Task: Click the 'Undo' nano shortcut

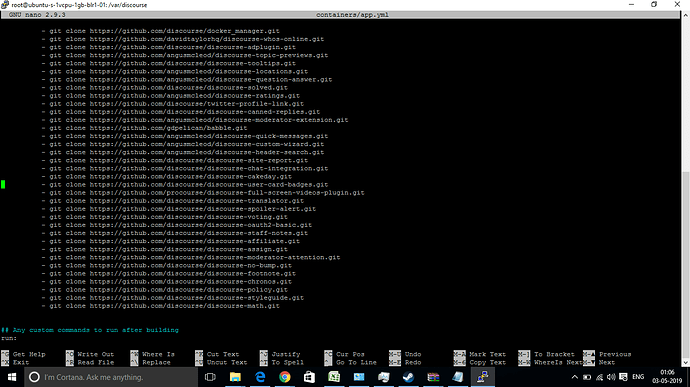Action: point(405,354)
